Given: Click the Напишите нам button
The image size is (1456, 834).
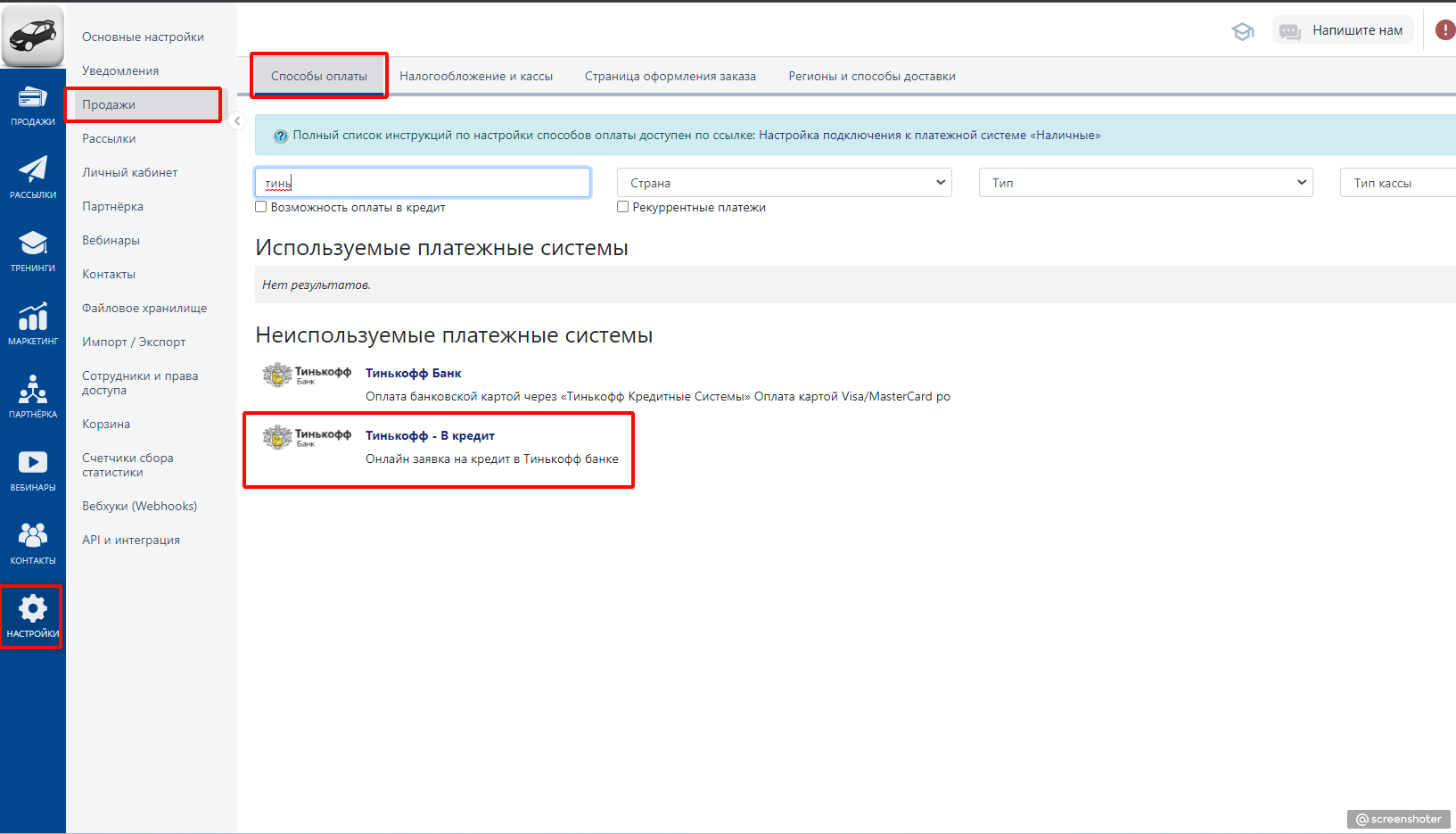Looking at the screenshot, I should 1343,30.
